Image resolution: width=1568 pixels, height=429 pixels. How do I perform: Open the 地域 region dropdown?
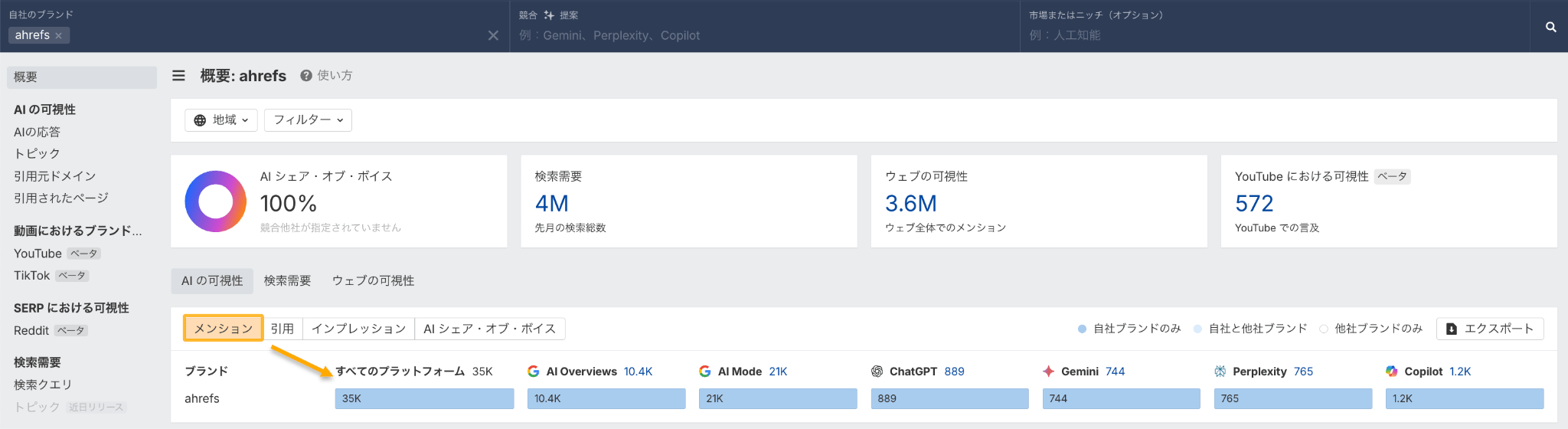(221, 120)
